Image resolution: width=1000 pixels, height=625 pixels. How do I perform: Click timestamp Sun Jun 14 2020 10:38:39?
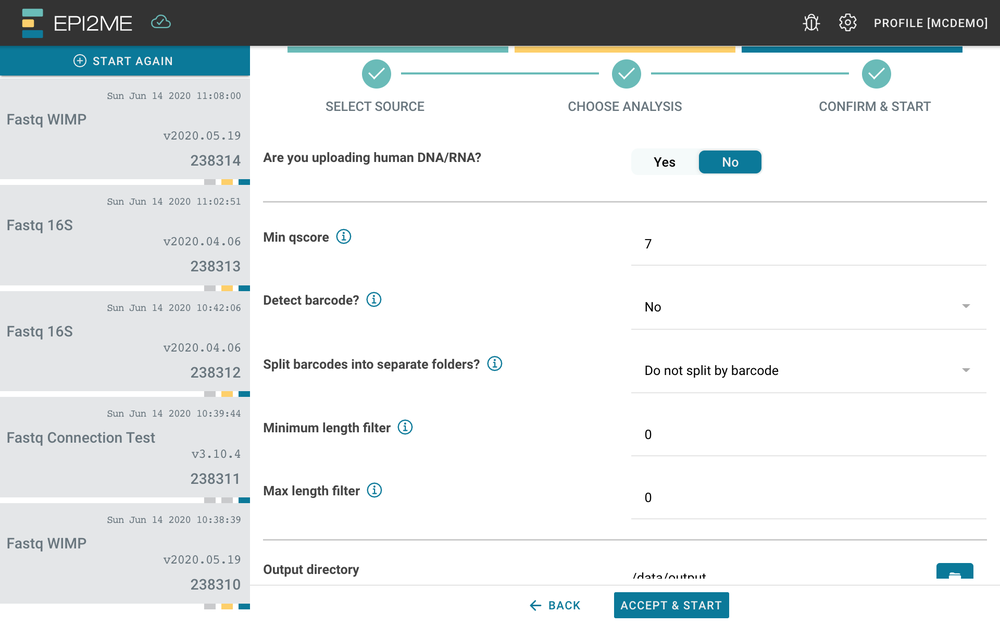173,520
